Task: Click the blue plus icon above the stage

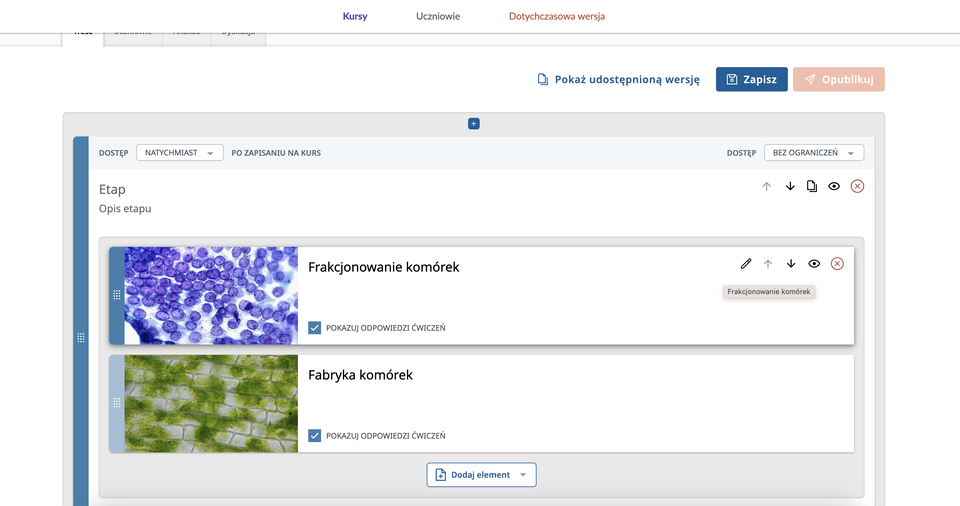Action: pos(474,124)
